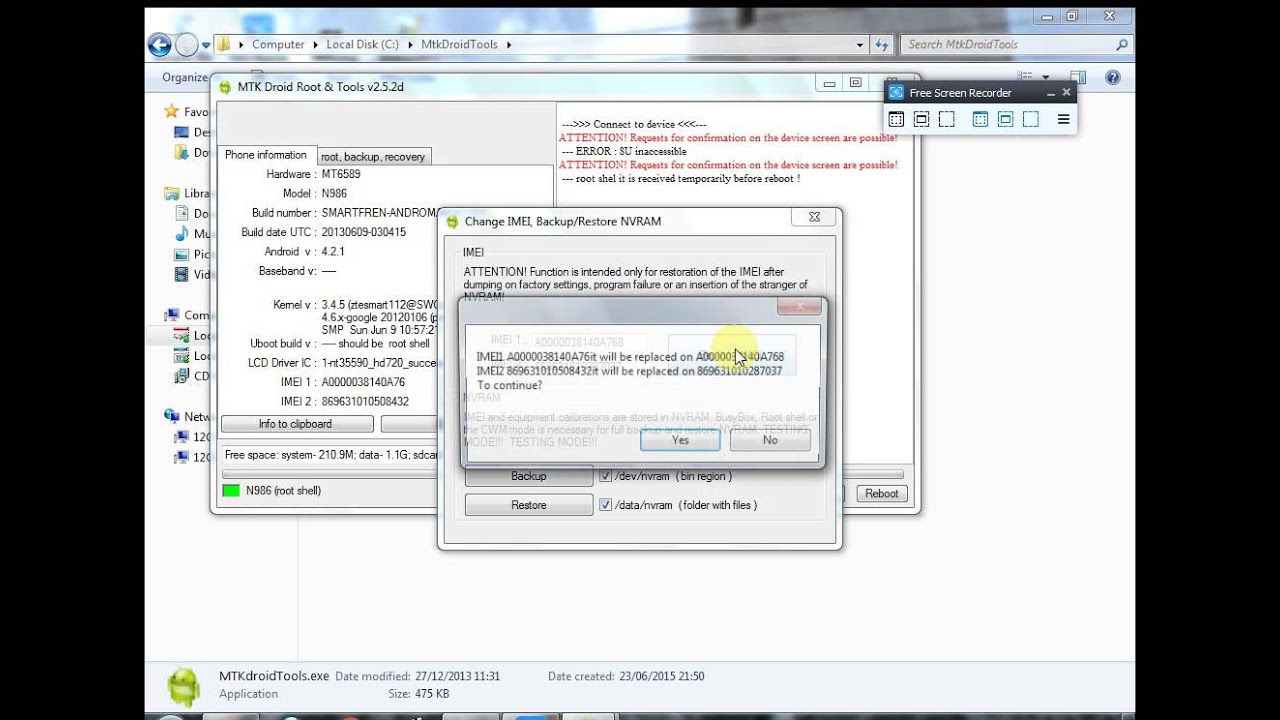Select record window video icon
The height and width of the screenshot is (720, 1280).
[980, 119]
